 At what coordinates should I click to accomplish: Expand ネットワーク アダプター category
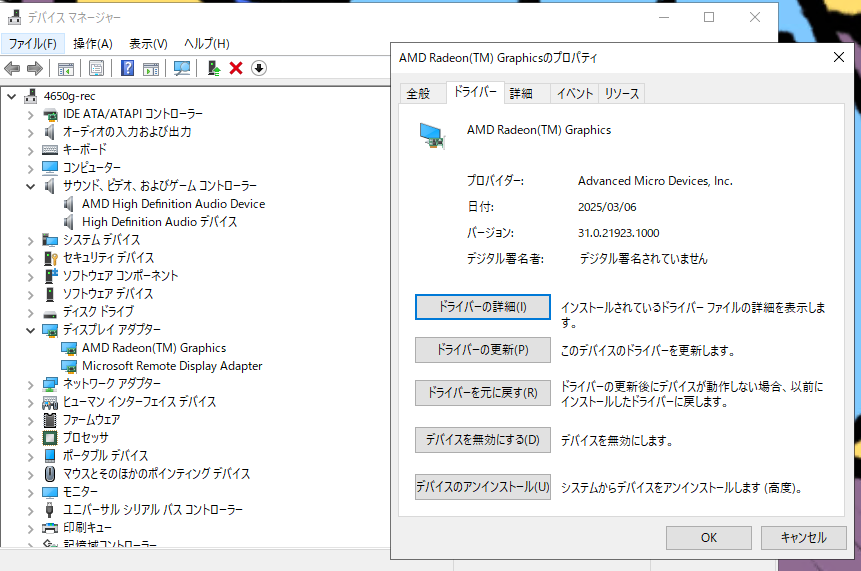click(31, 385)
